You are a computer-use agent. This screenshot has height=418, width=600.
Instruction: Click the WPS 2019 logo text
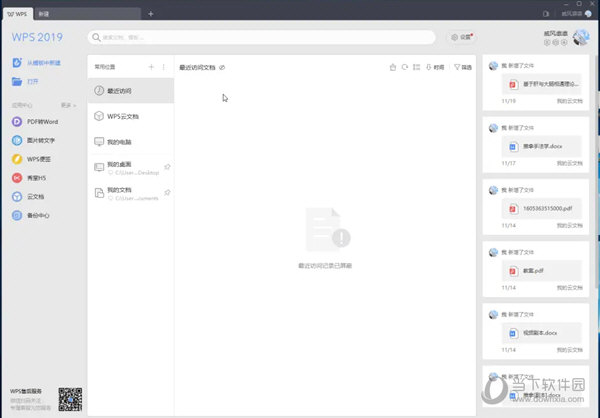(x=37, y=37)
